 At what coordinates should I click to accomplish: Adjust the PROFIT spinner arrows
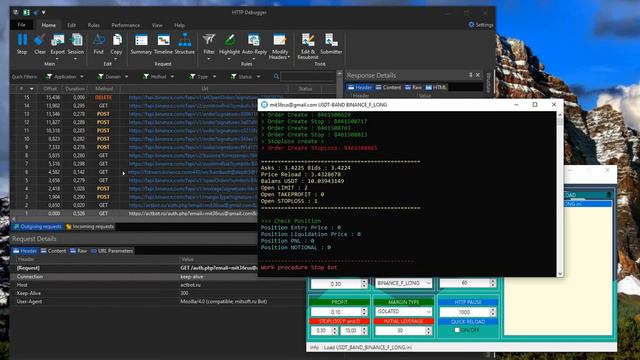[x=364, y=312]
